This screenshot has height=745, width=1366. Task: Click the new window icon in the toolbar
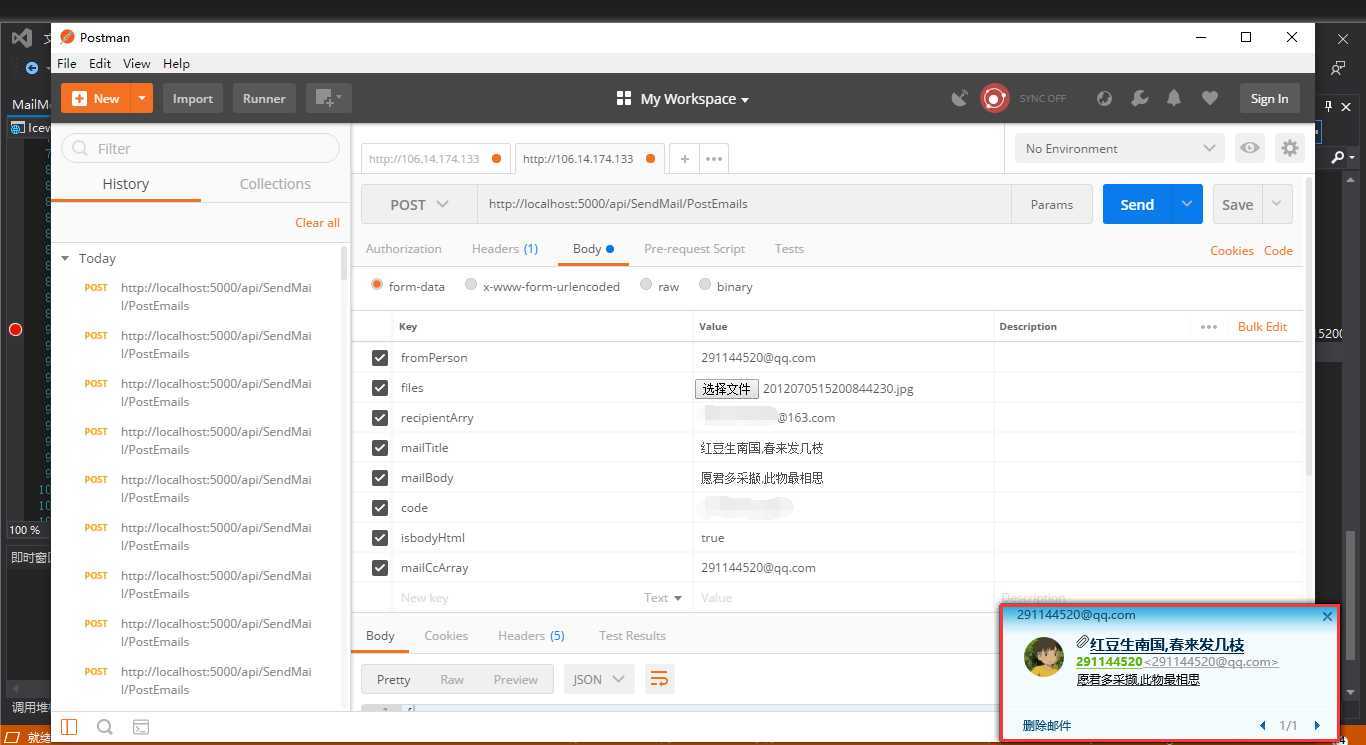[x=328, y=98]
